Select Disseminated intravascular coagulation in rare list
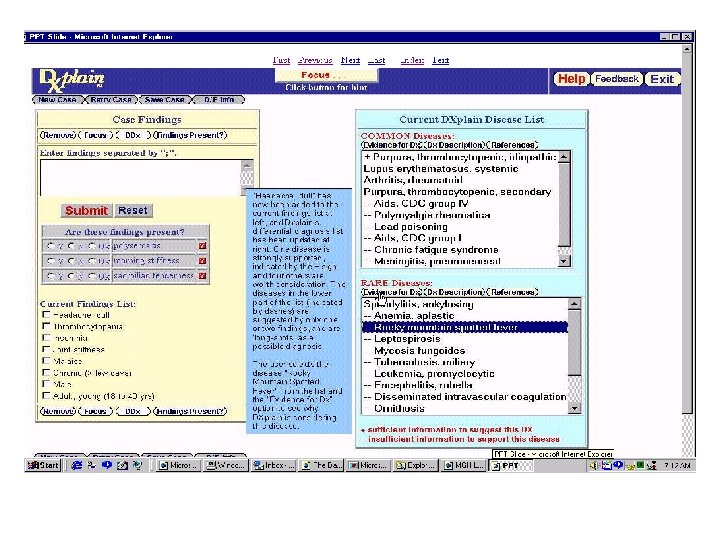Screen dimensions: 720x540 click(x=465, y=396)
